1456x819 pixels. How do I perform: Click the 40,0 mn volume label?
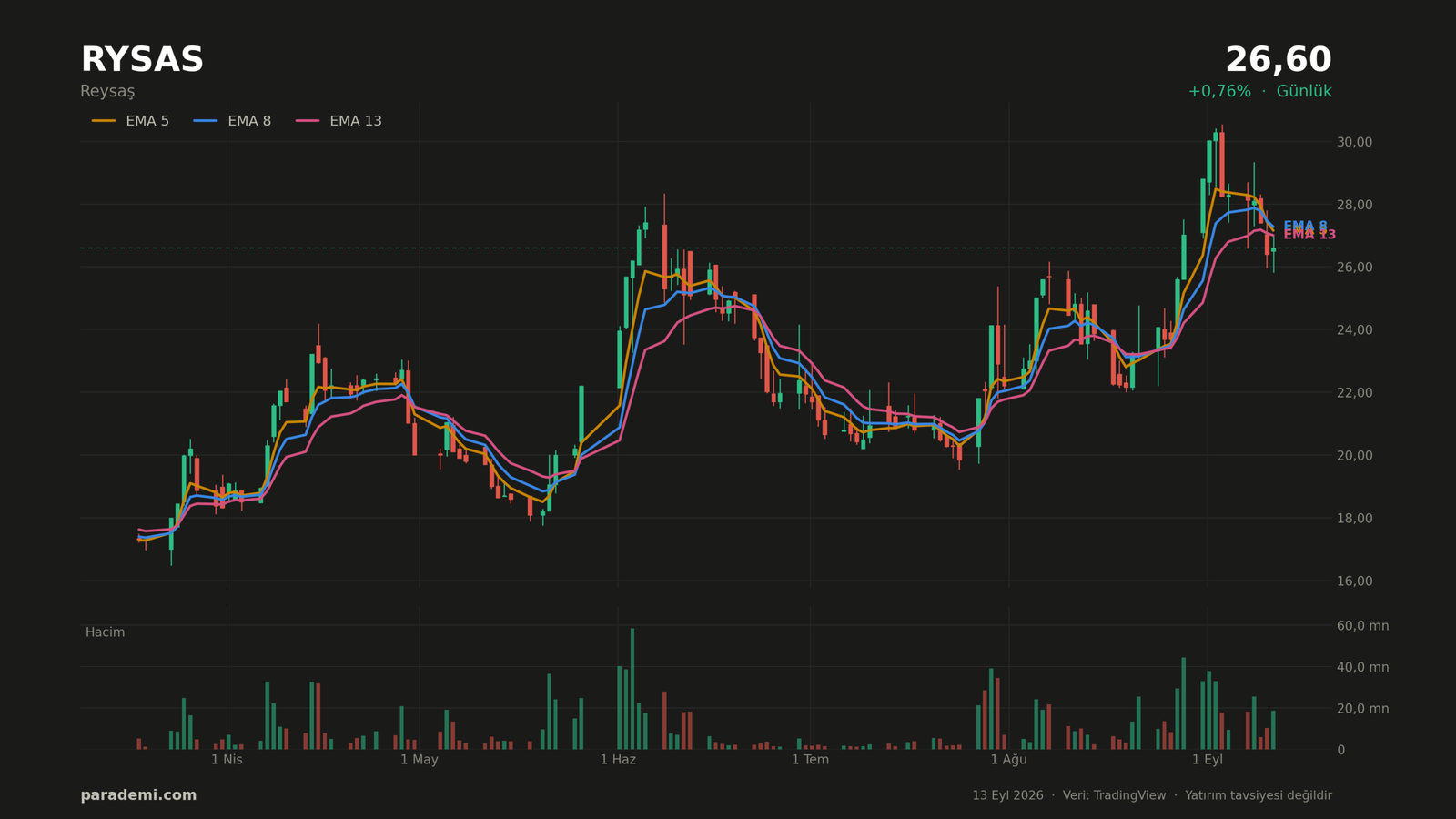1362,668
